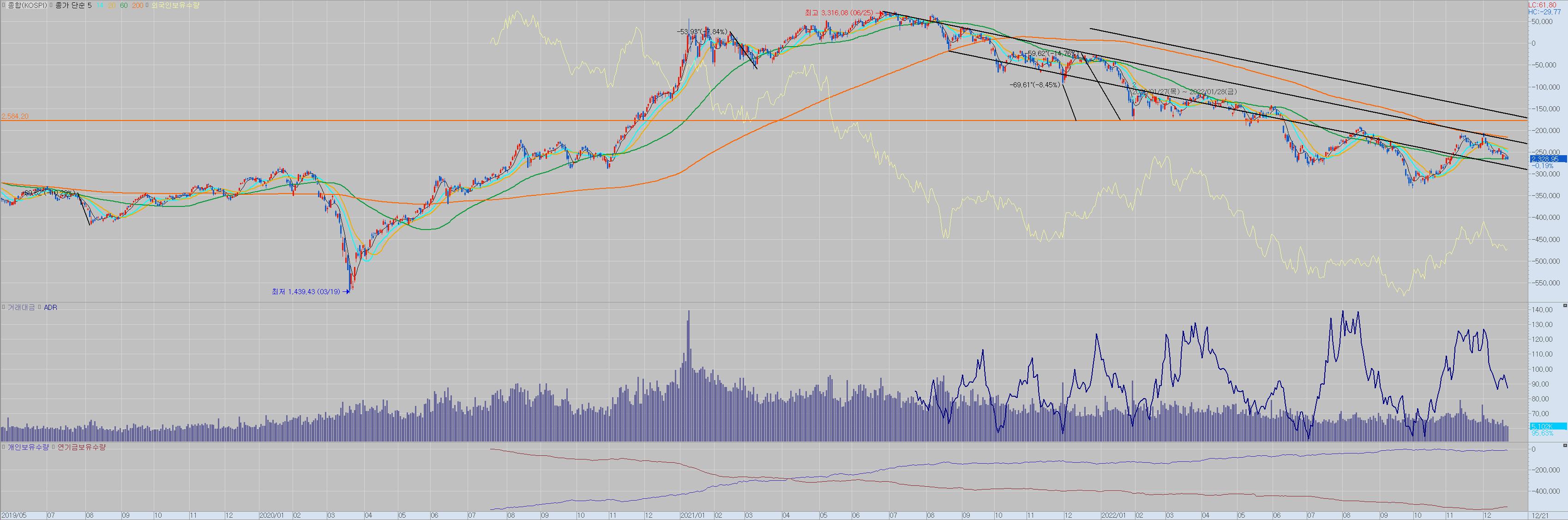Click the green 60-period moving average label
Viewport: 1568px width, 520px height.
pyautogui.click(x=124, y=5)
